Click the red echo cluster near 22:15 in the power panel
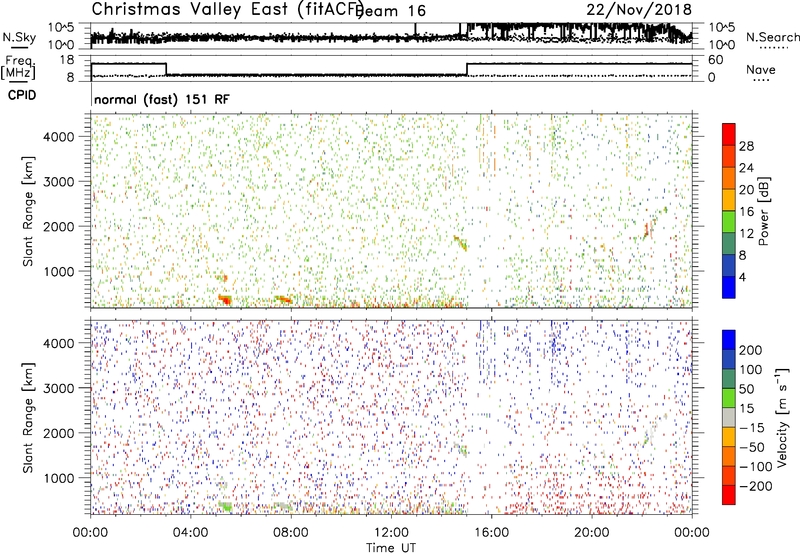Image resolution: width=800 pixels, height=554 pixels. [x=648, y=231]
